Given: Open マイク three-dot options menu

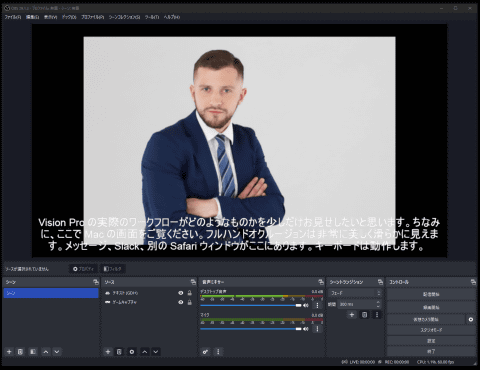Looking at the screenshot, I should click(x=317, y=329).
